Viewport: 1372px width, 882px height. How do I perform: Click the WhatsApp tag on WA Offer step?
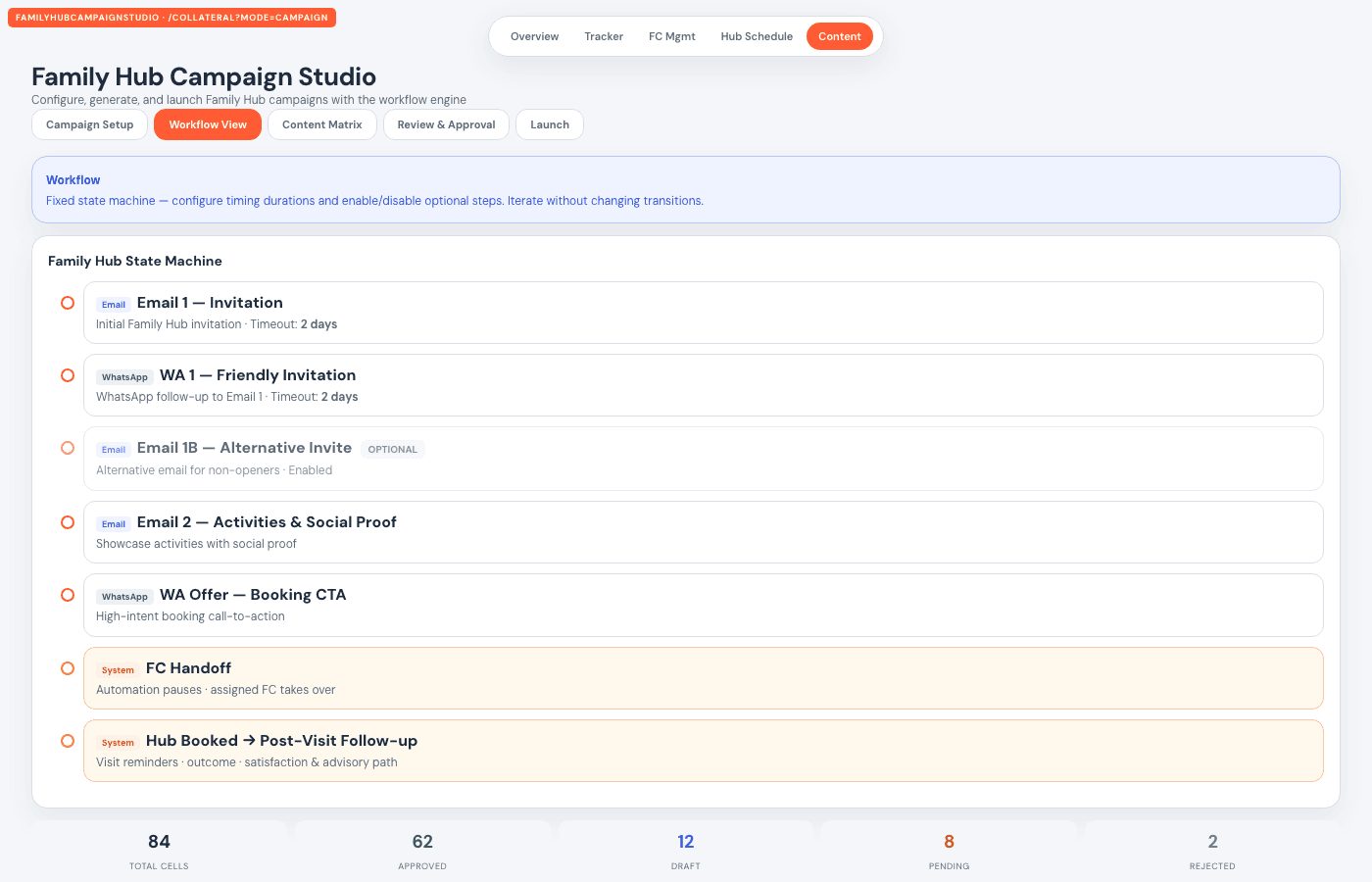124,597
